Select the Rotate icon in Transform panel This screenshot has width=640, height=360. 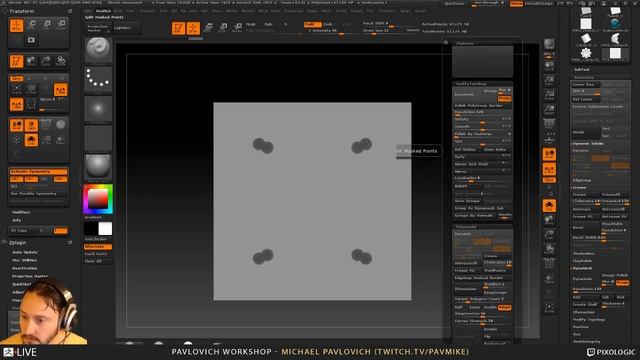tap(61, 25)
